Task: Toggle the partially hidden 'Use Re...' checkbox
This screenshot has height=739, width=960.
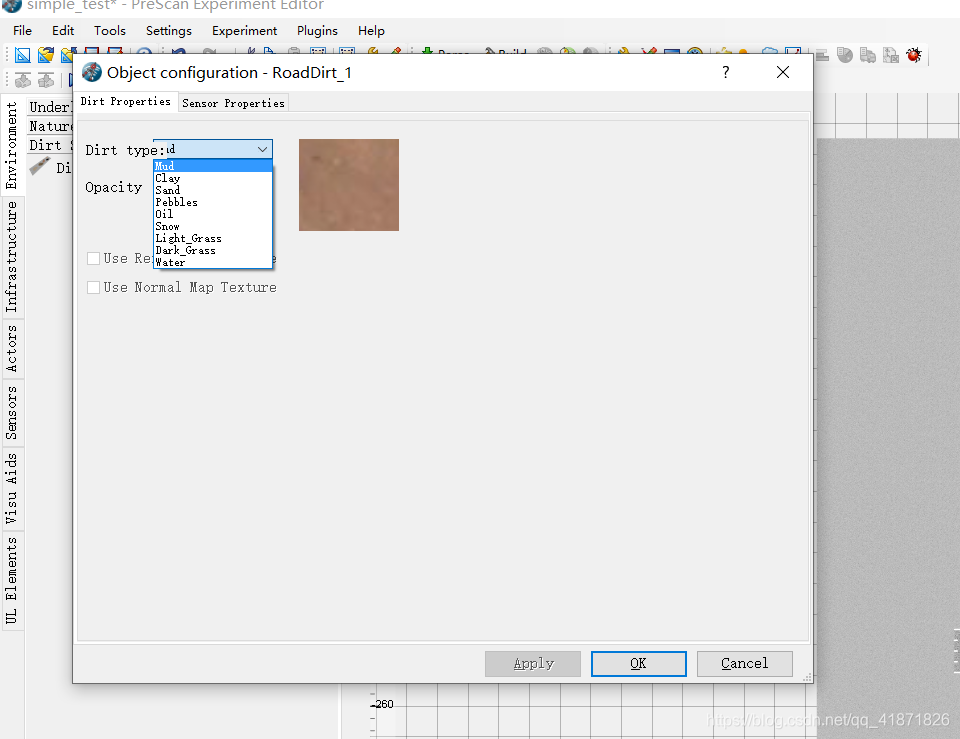Action: click(x=94, y=258)
